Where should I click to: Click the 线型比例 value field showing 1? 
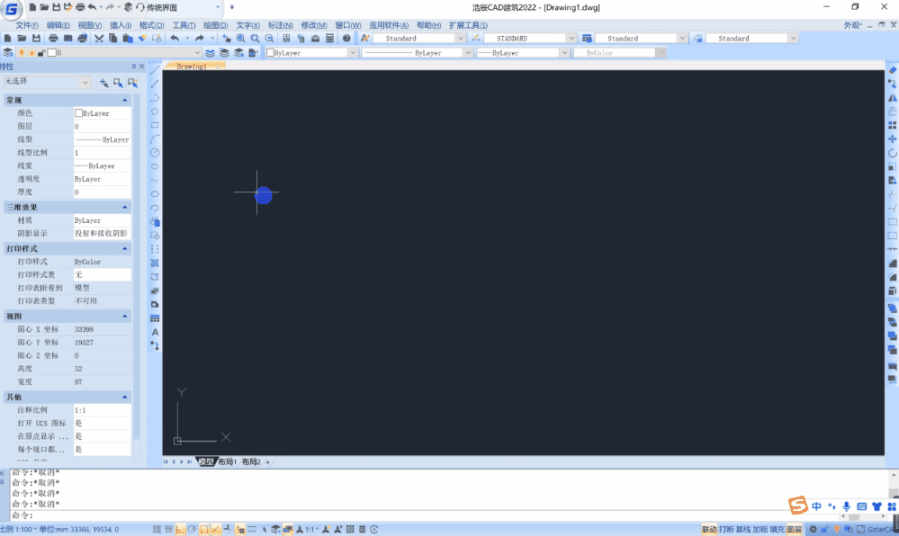click(101, 152)
